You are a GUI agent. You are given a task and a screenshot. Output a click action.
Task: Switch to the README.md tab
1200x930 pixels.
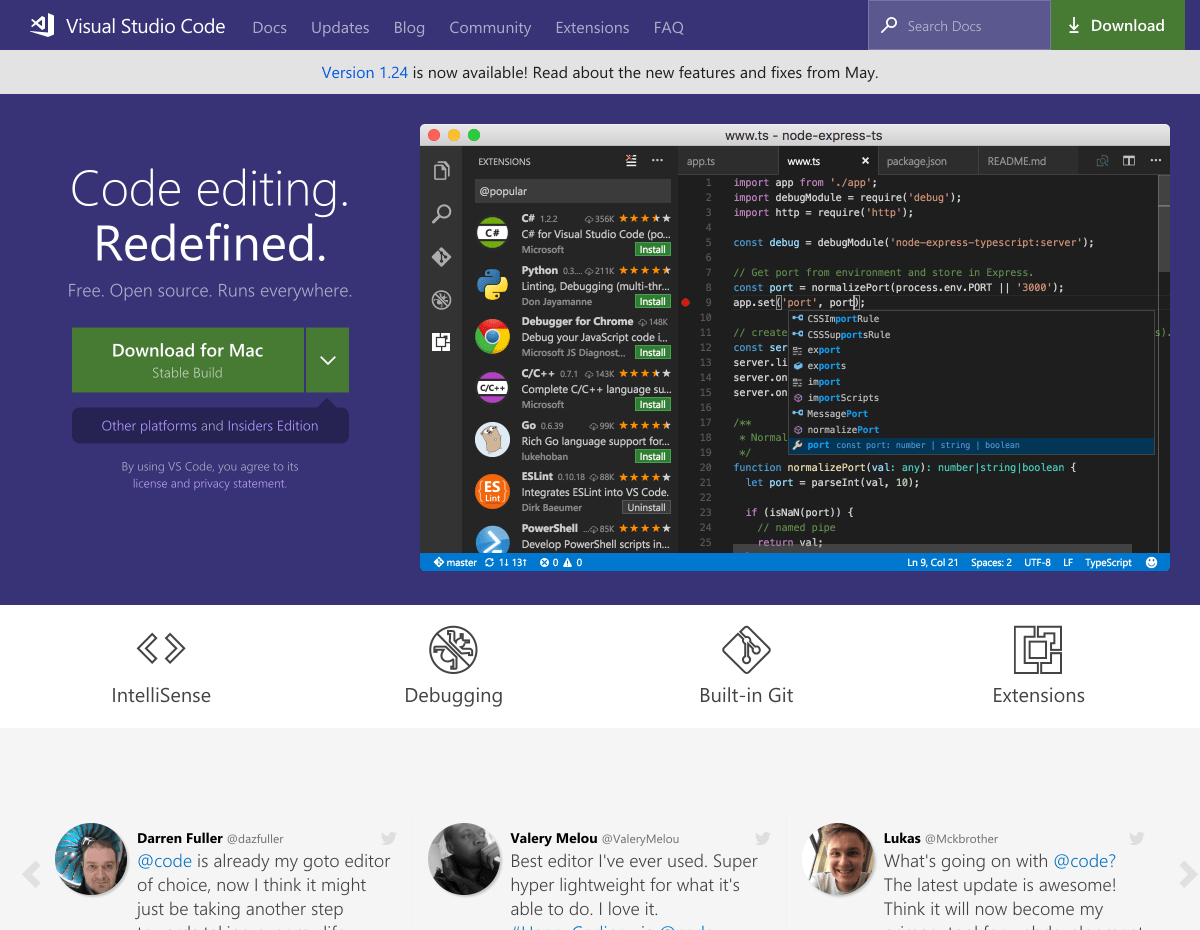click(1028, 161)
